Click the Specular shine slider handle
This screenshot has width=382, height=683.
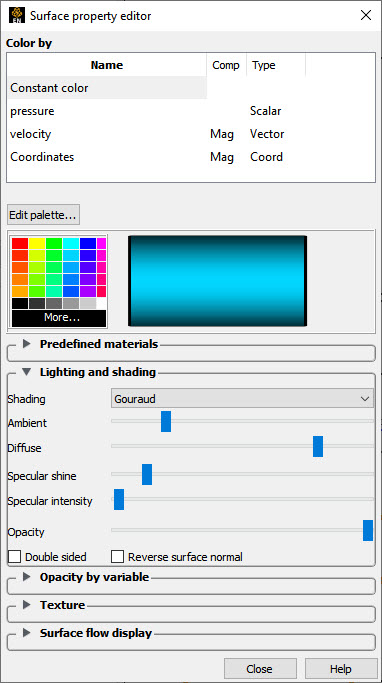[x=147, y=474]
